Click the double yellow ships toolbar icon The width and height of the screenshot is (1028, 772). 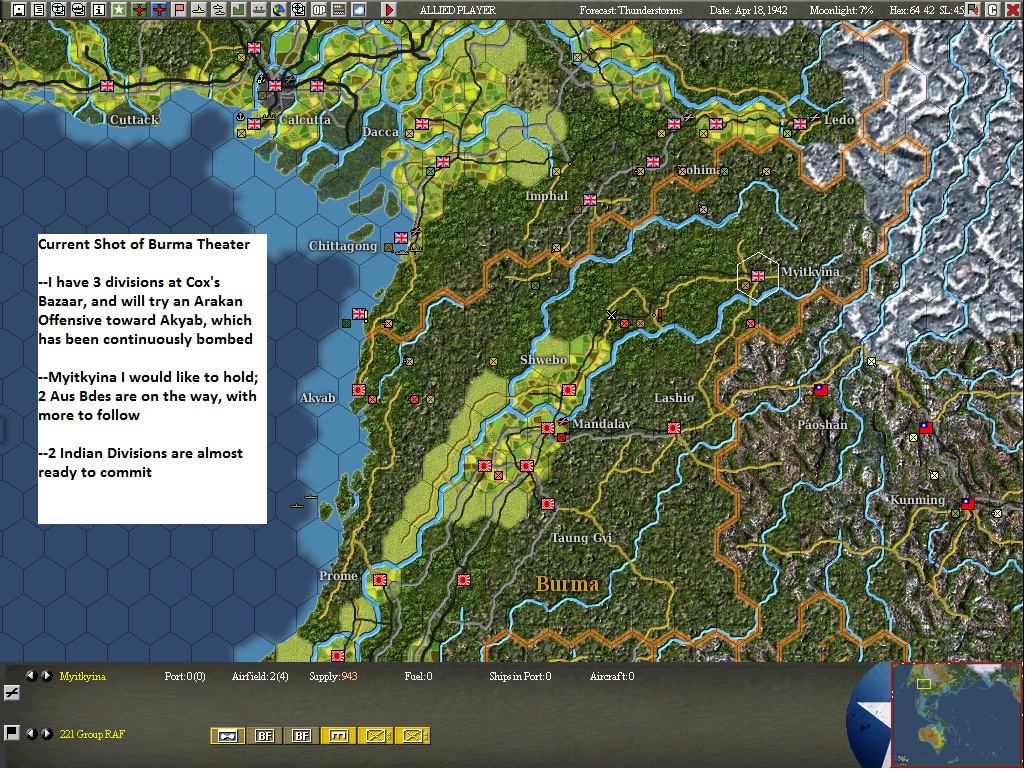[x=219, y=10]
